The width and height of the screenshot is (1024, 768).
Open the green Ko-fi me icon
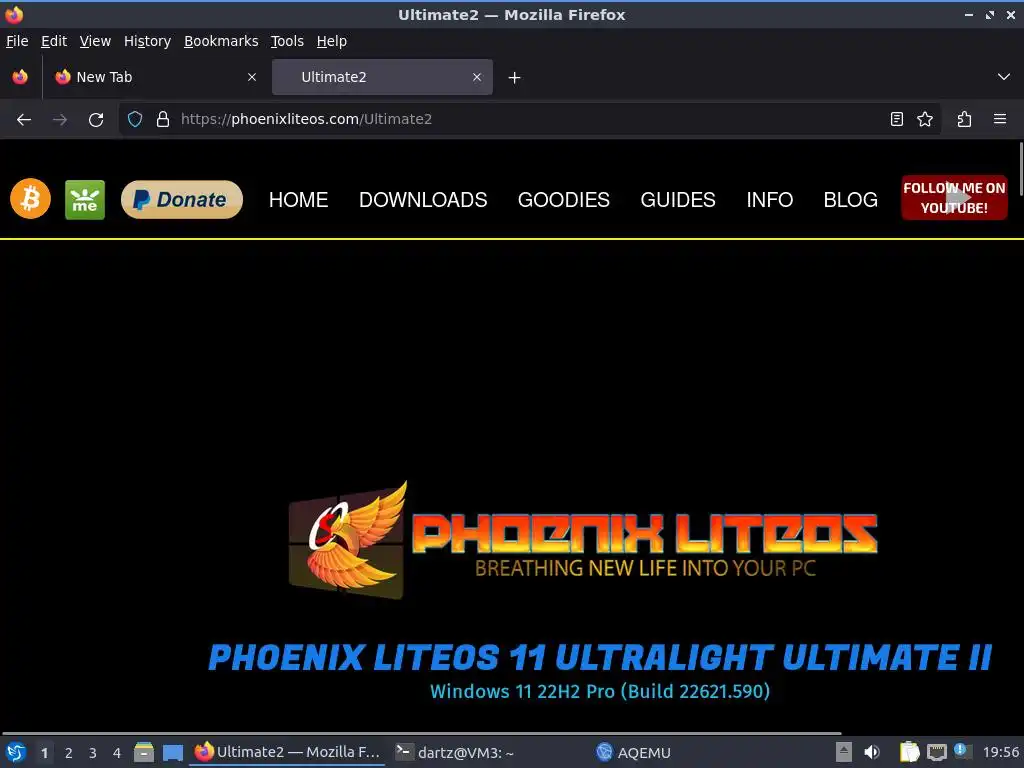pos(85,199)
